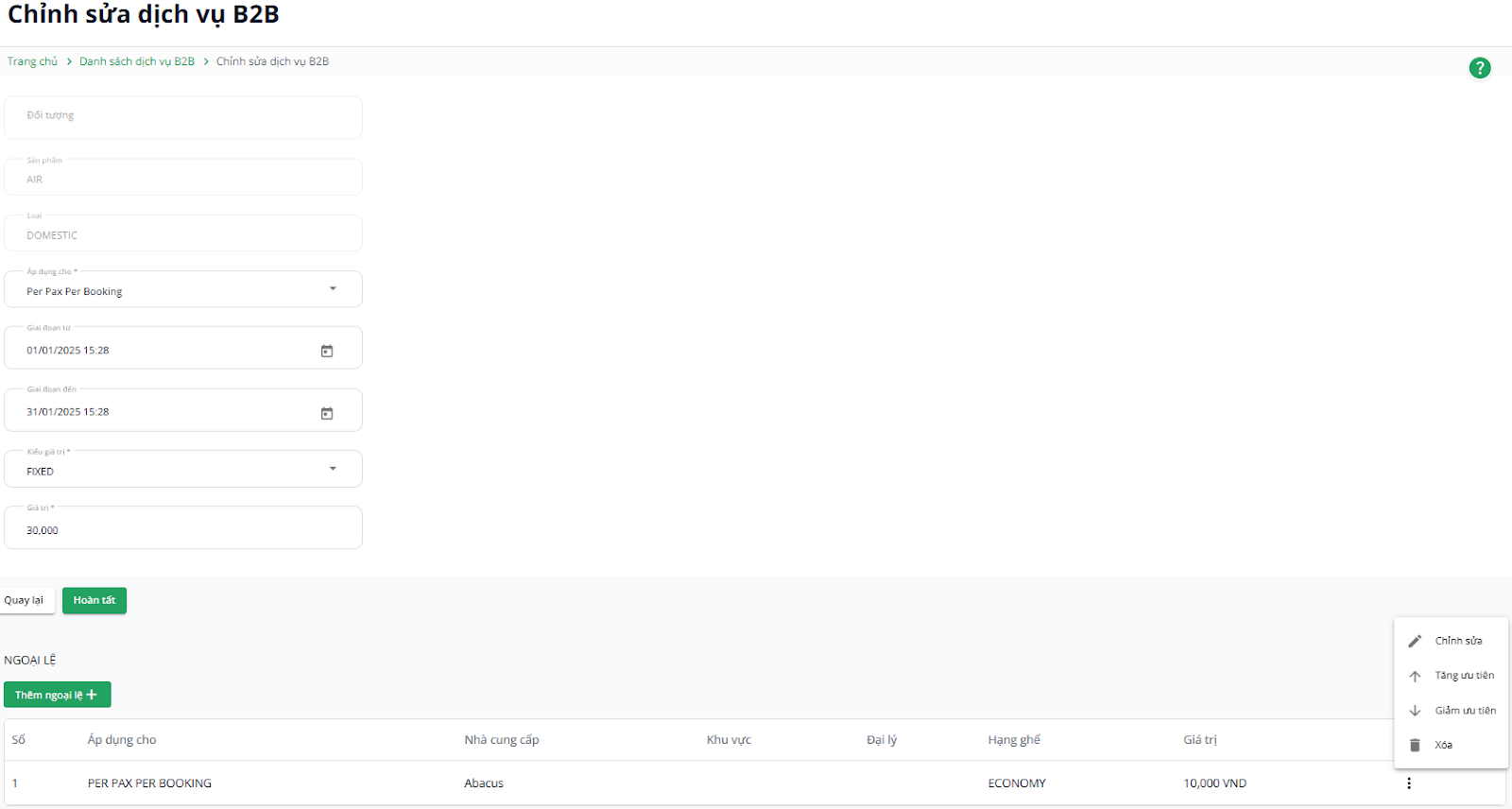
Task: Select Xóa from the context menu
Action: coord(1443,746)
